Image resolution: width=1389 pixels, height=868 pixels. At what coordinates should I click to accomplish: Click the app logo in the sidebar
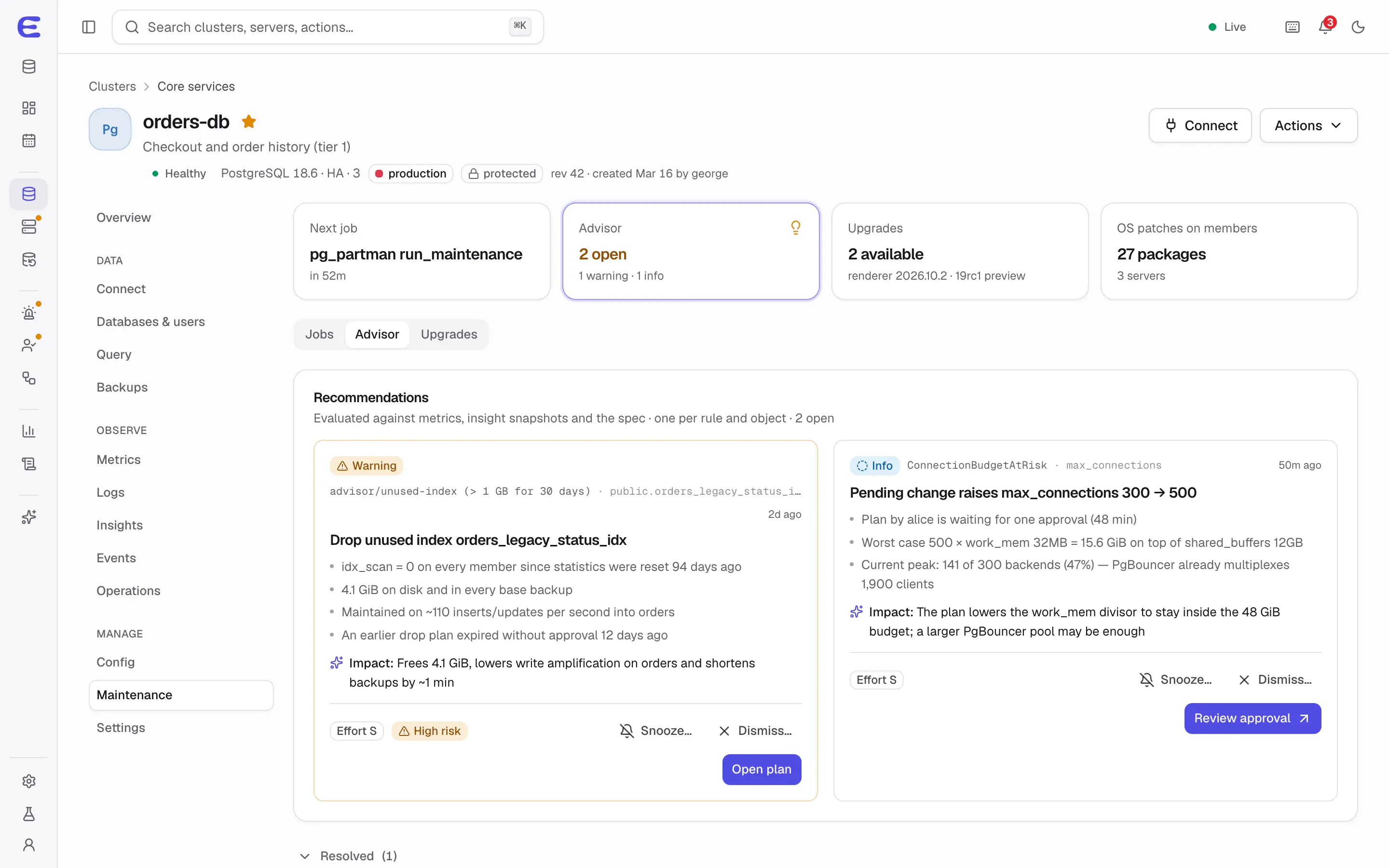coord(29,27)
